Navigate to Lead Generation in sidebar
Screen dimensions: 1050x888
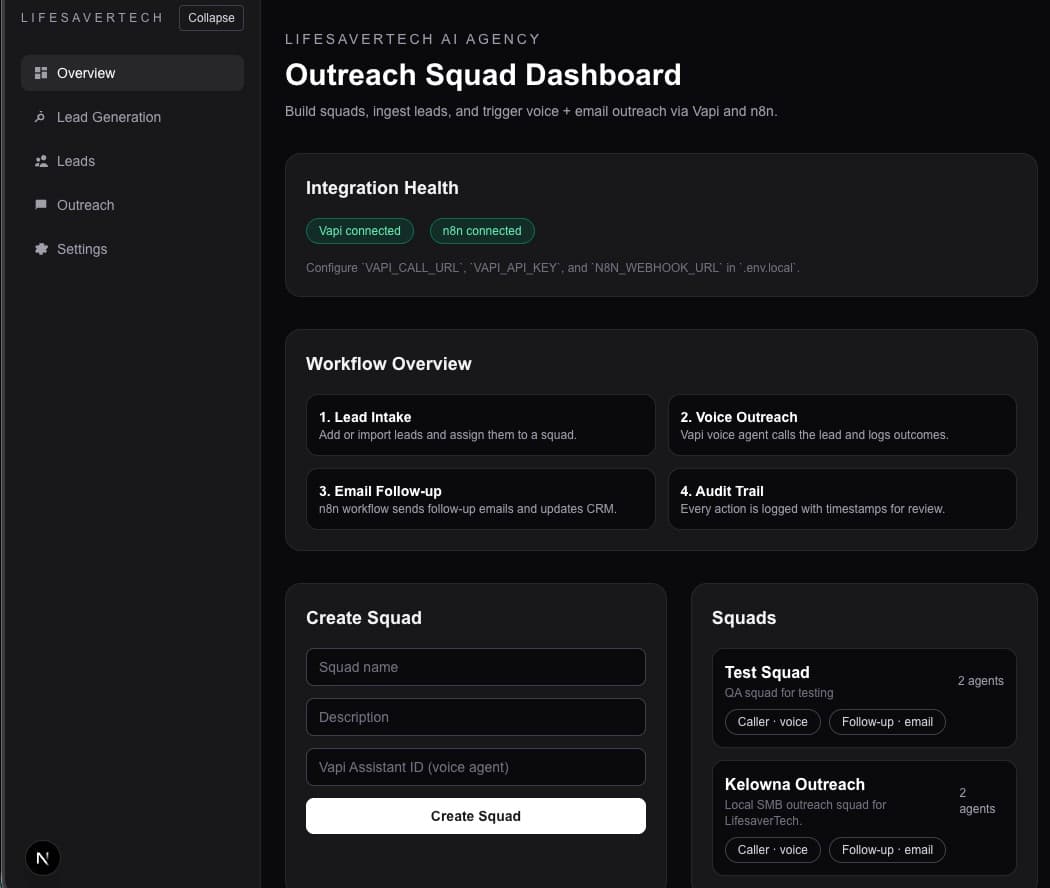(108, 117)
